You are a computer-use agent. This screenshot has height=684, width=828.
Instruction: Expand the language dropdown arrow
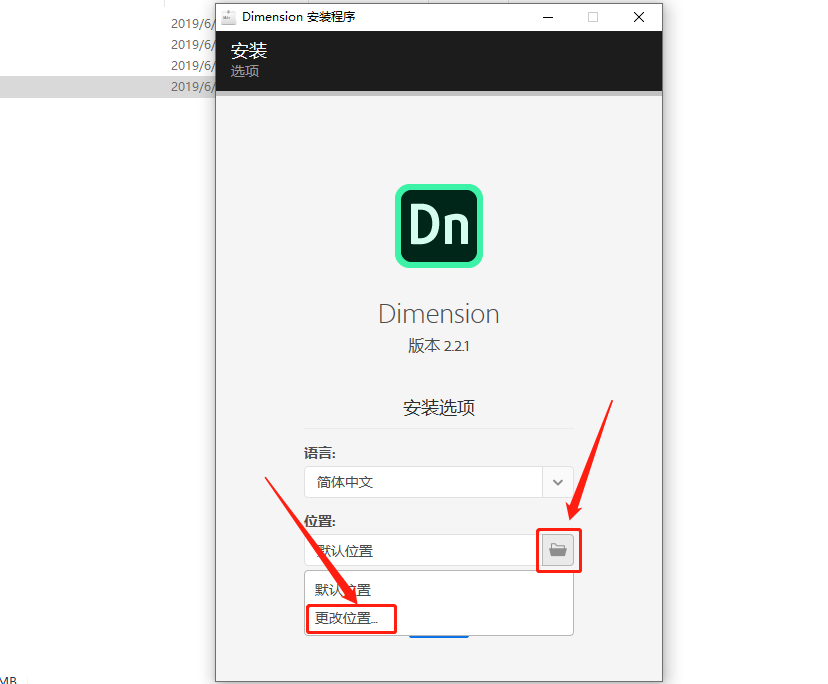point(558,482)
